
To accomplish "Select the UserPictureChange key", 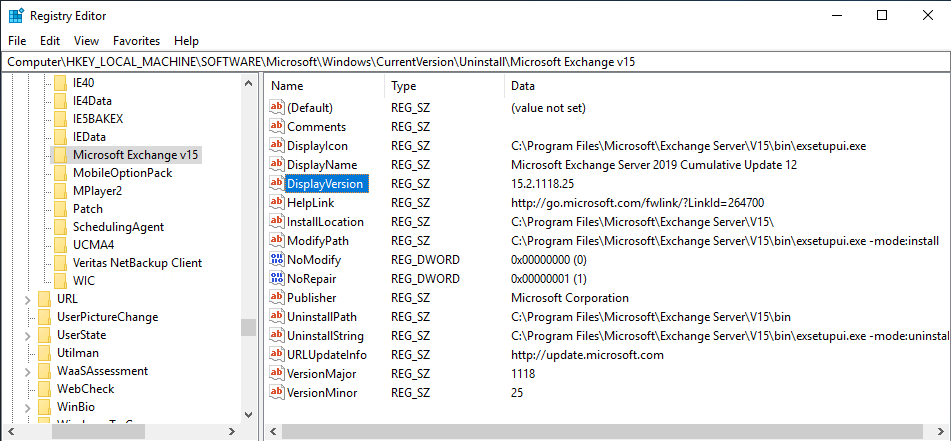I will (x=107, y=317).
